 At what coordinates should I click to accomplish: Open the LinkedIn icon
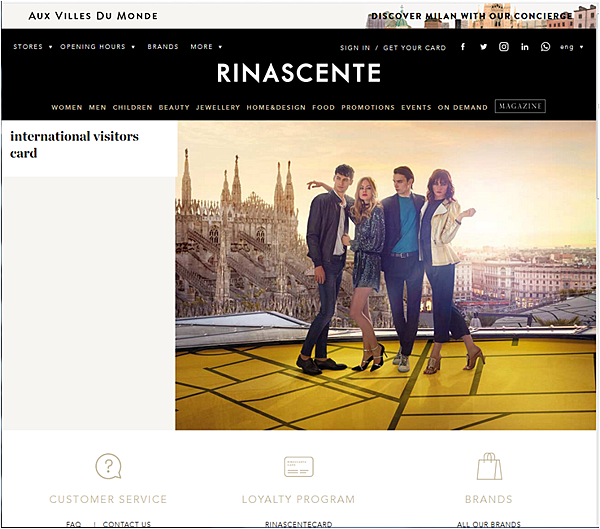click(525, 47)
